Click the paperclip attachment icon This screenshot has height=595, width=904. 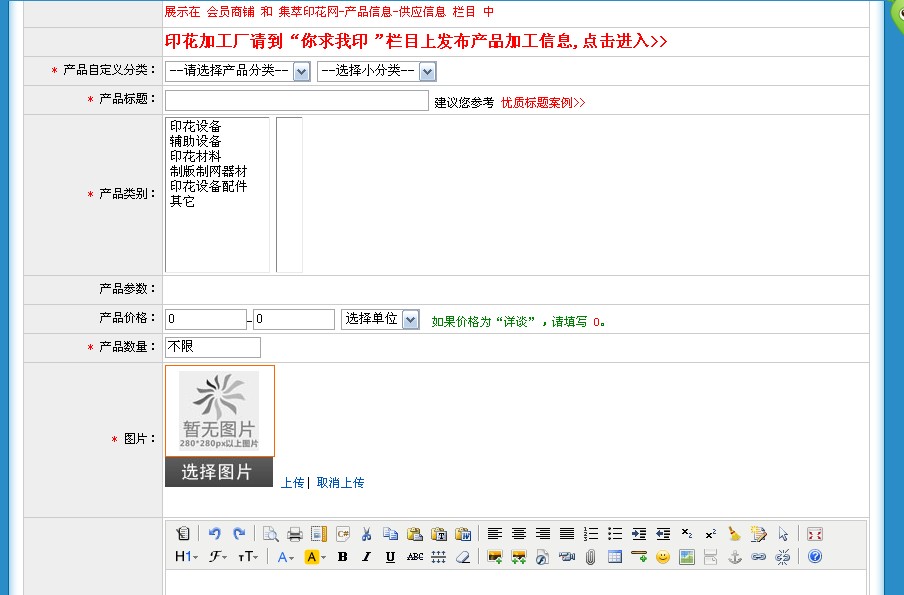(x=591, y=557)
